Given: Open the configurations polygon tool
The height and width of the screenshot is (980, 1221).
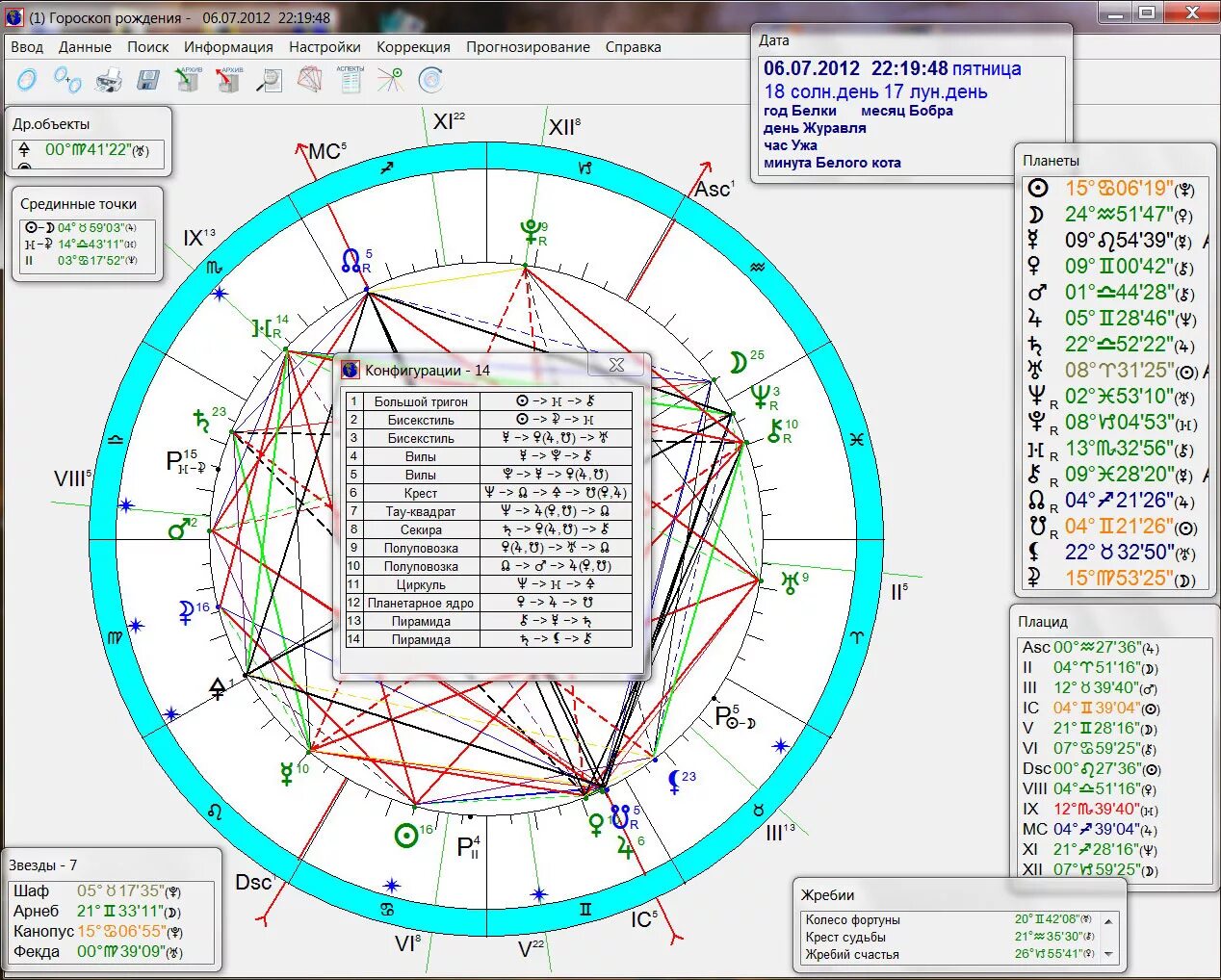Looking at the screenshot, I should [x=309, y=79].
